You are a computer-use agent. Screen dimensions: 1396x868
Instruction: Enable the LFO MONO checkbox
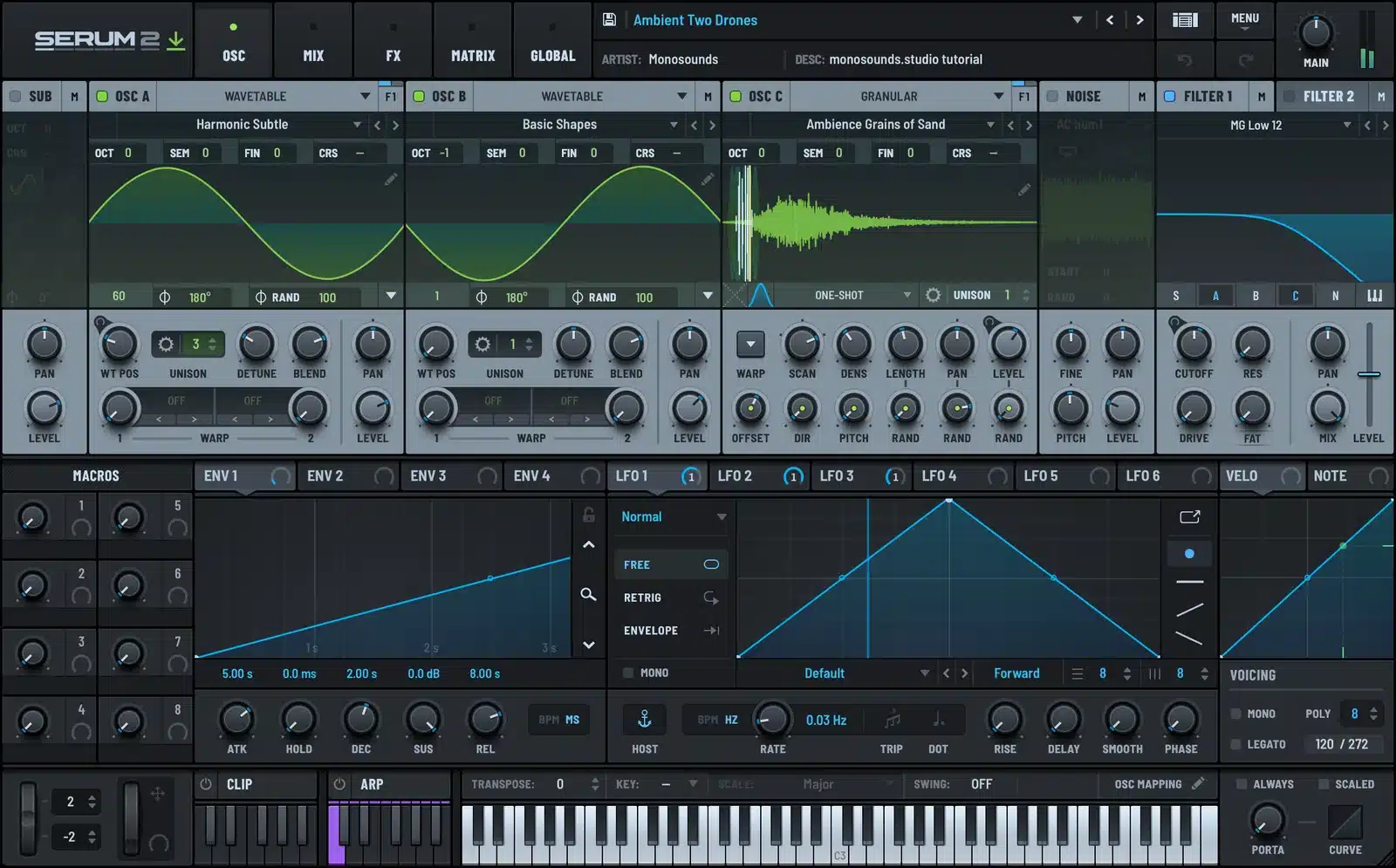click(x=627, y=673)
